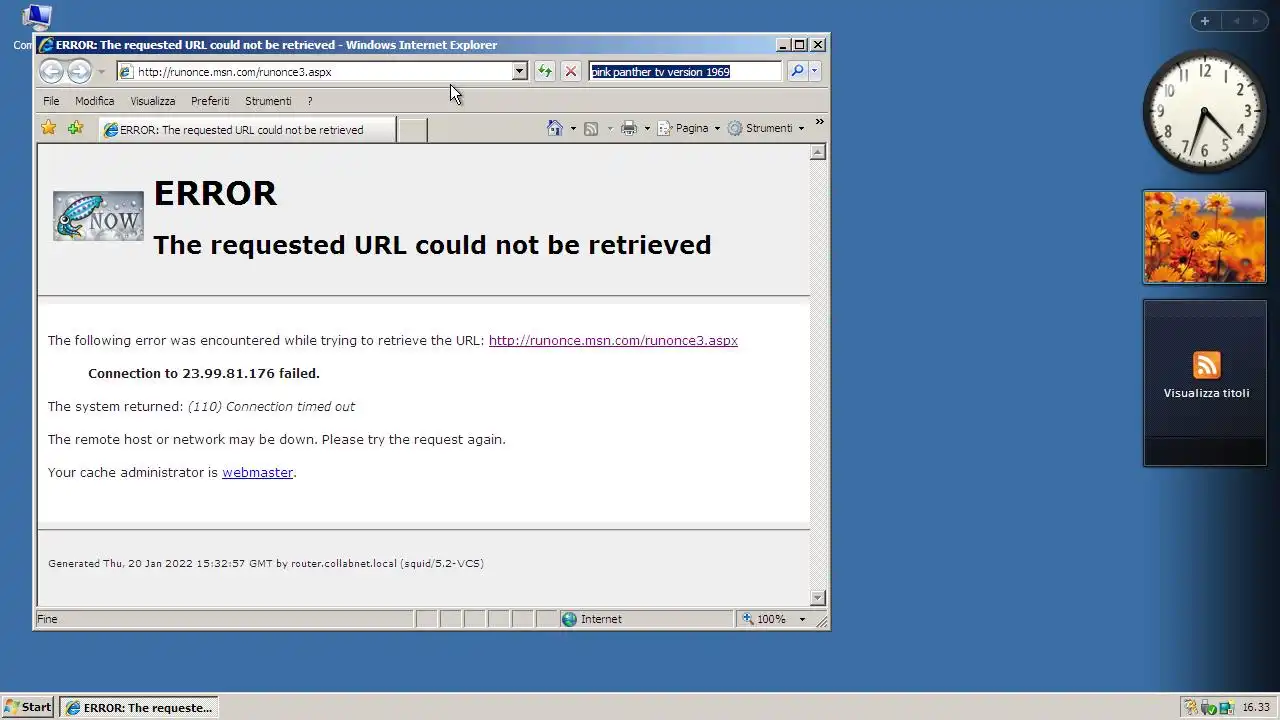Click the ERROR heading text
This screenshot has width=1280, height=720.
click(x=215, y=193)
